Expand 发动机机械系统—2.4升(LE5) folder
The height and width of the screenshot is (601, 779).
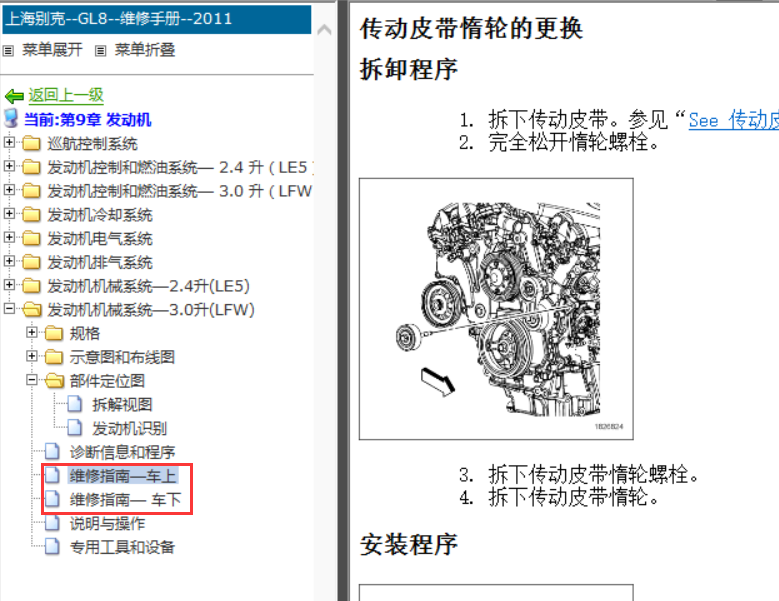(9, 285)
